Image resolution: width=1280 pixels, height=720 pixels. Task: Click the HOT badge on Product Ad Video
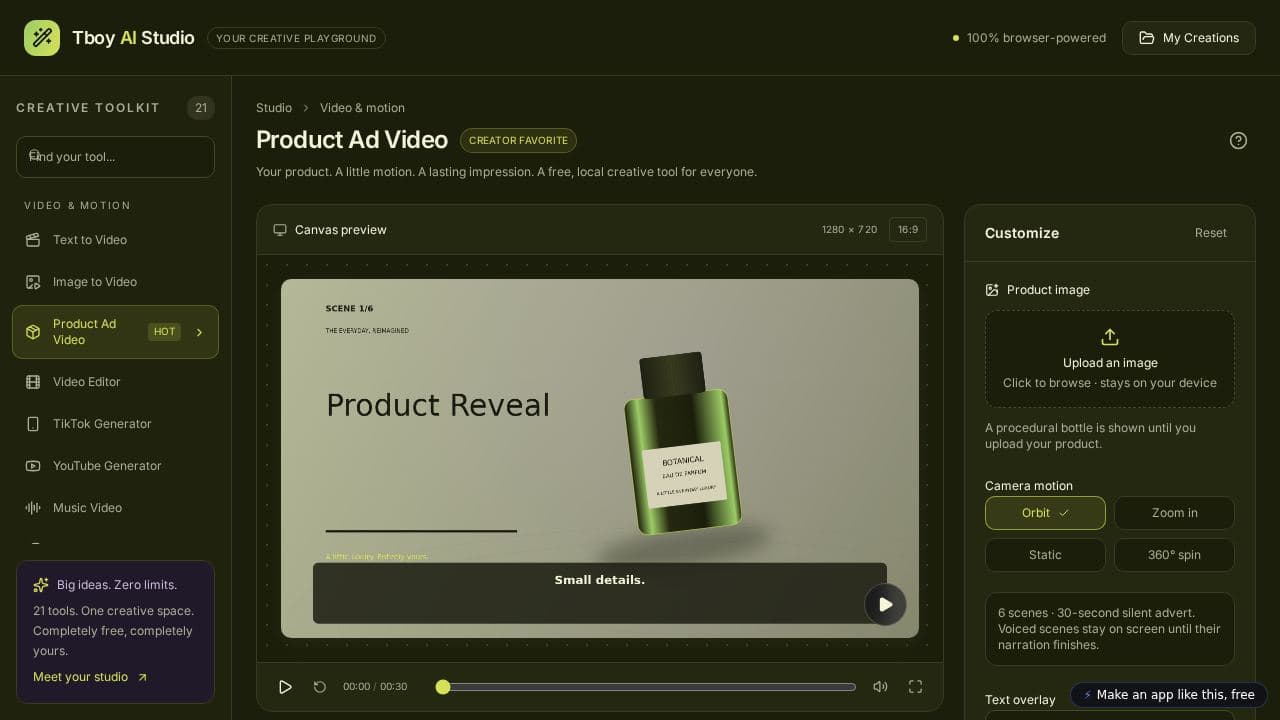(x=164, y=332)
